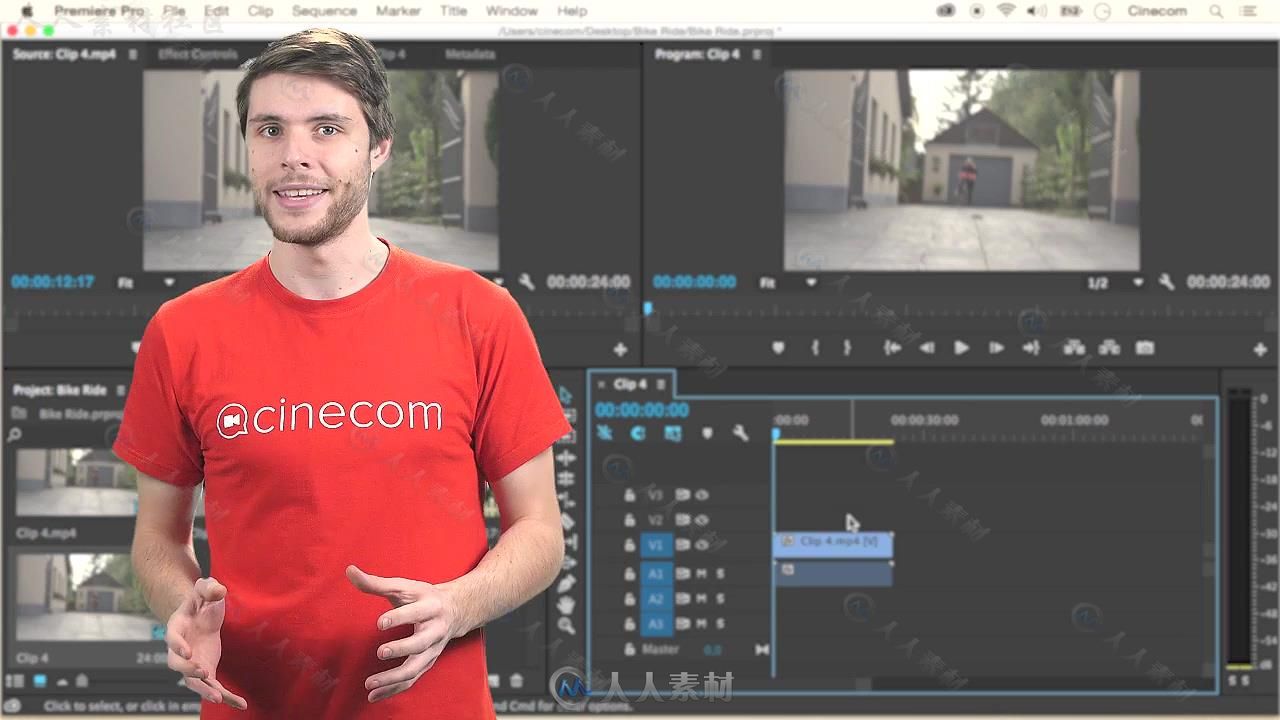Click Master track volume value 0.0
The width and height of the screenshot is (1280, 720).
[712, 650]
